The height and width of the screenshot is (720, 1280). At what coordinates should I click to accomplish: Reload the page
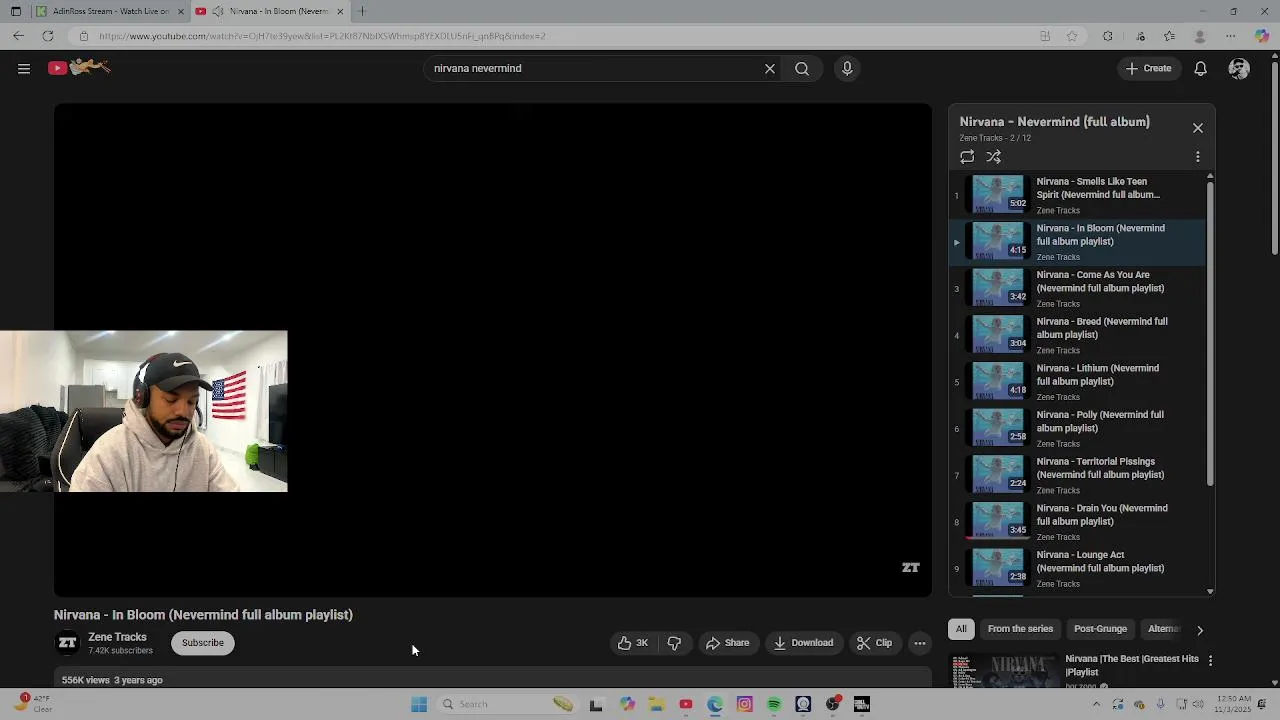click(x=47, y=36)
